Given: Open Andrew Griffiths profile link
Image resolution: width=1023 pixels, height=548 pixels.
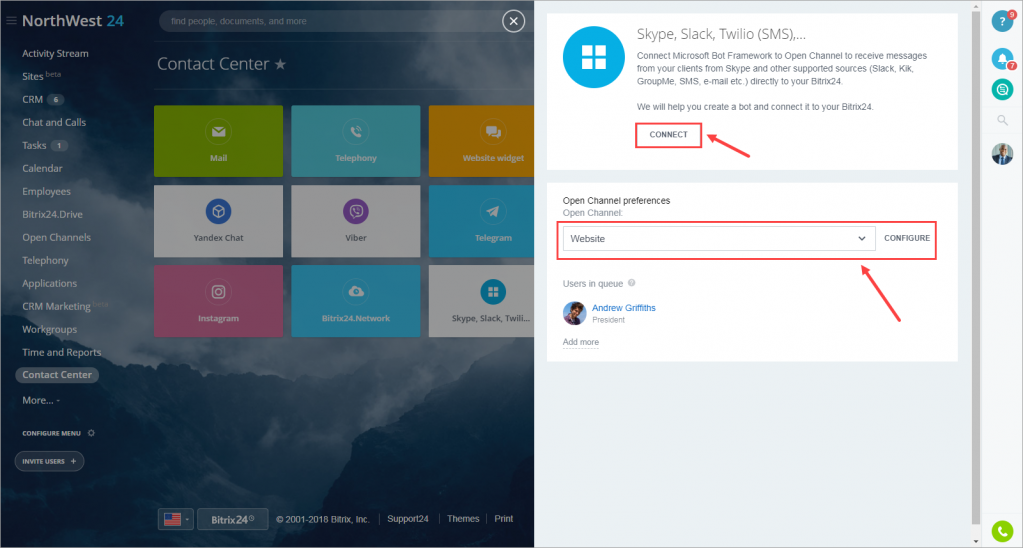Looking at the screenshot, I should tap(624, 308).
